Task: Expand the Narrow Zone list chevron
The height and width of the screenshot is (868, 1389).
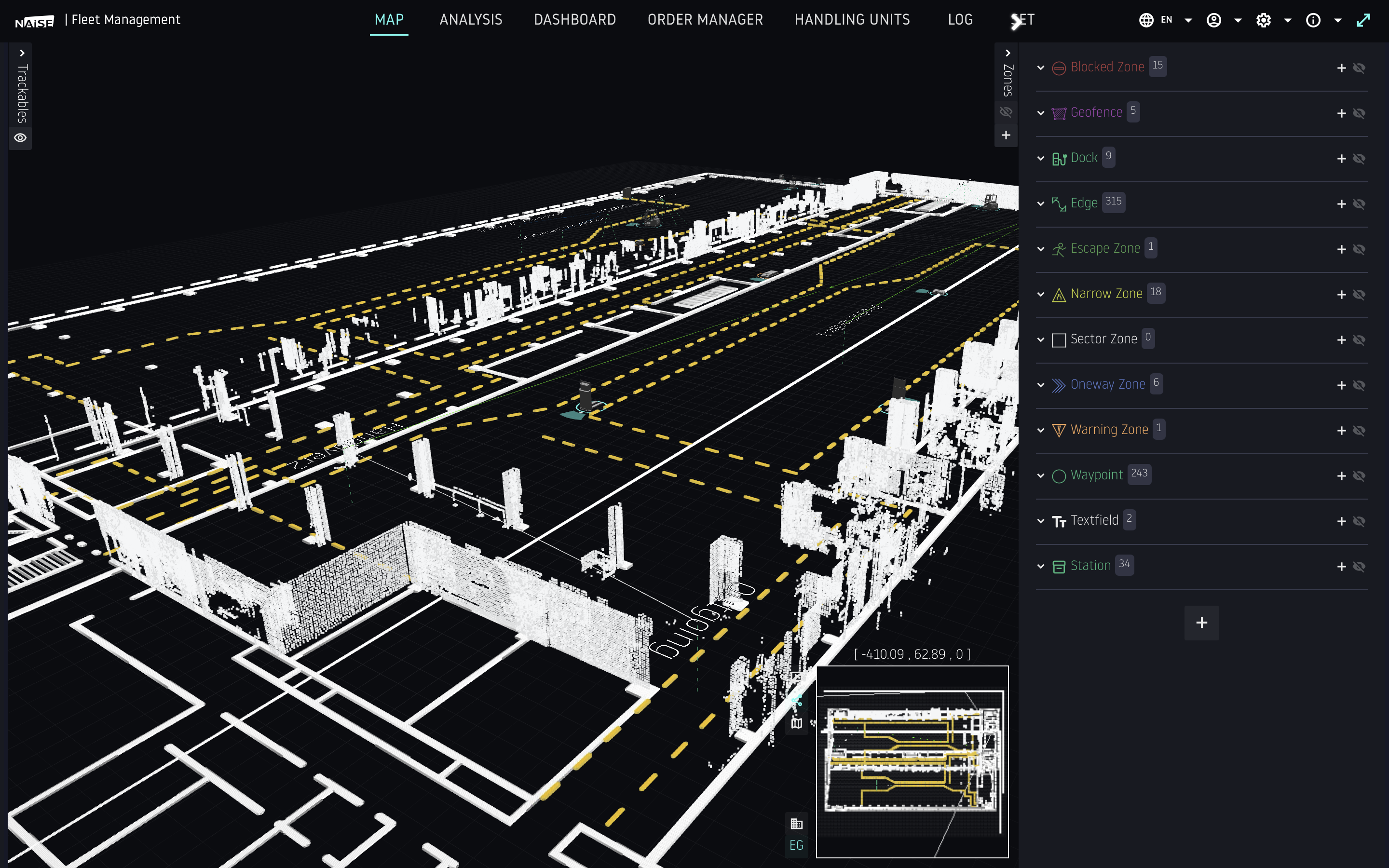Action: [x=1041, y=295]
